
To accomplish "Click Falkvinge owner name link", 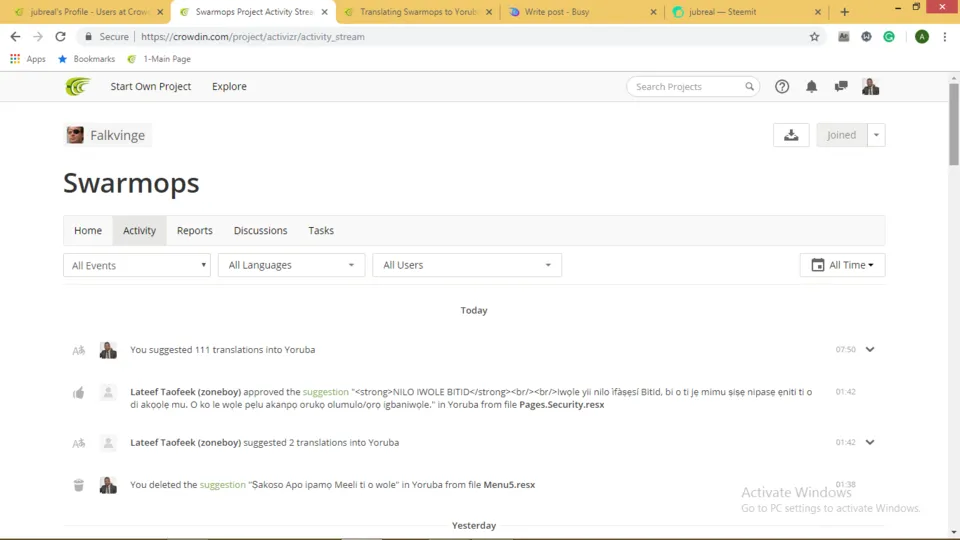I will tap(118, 135).
